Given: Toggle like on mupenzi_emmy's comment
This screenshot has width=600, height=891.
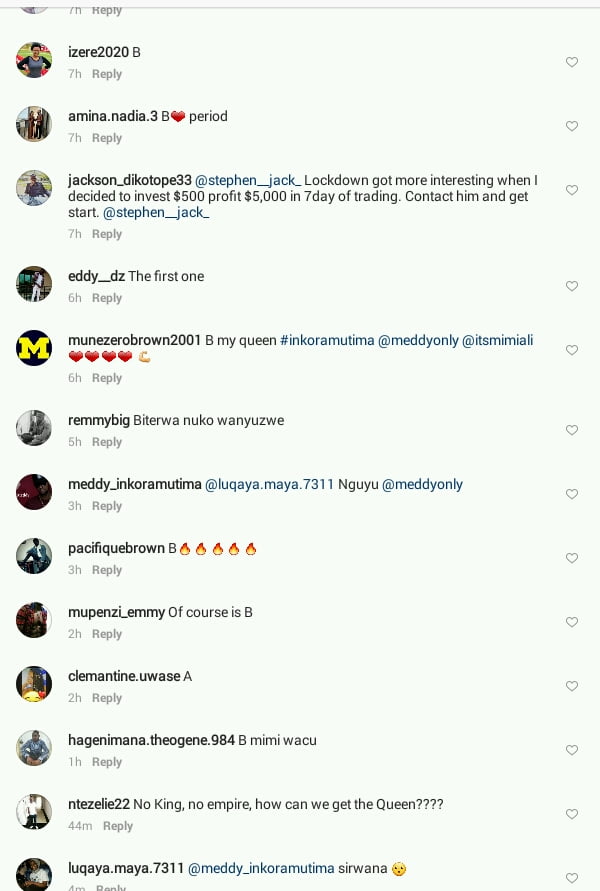Looking at the screenshot, I should (x=572, y=622).
